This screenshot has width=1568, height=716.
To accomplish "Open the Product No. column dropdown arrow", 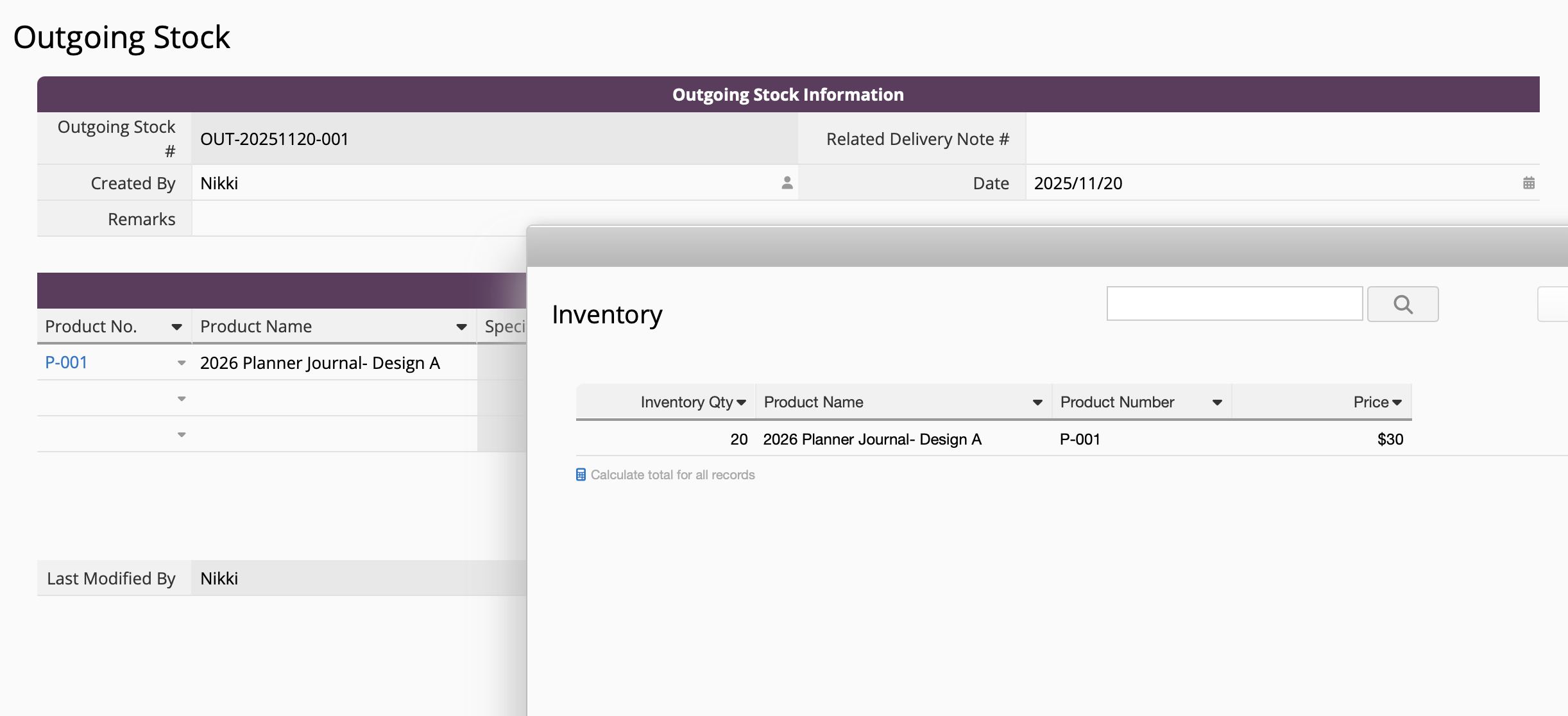I will (x=176, y=327).
